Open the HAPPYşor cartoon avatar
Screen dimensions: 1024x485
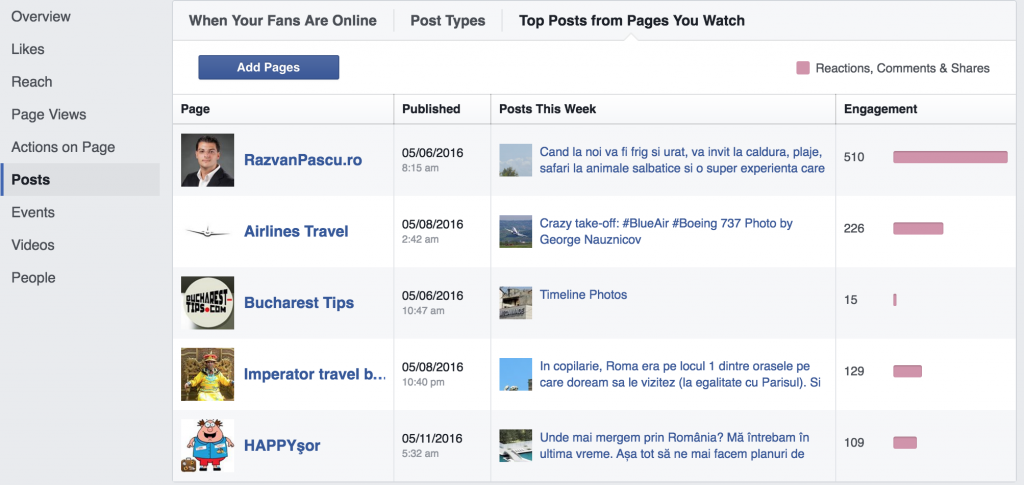click(208, 445)
